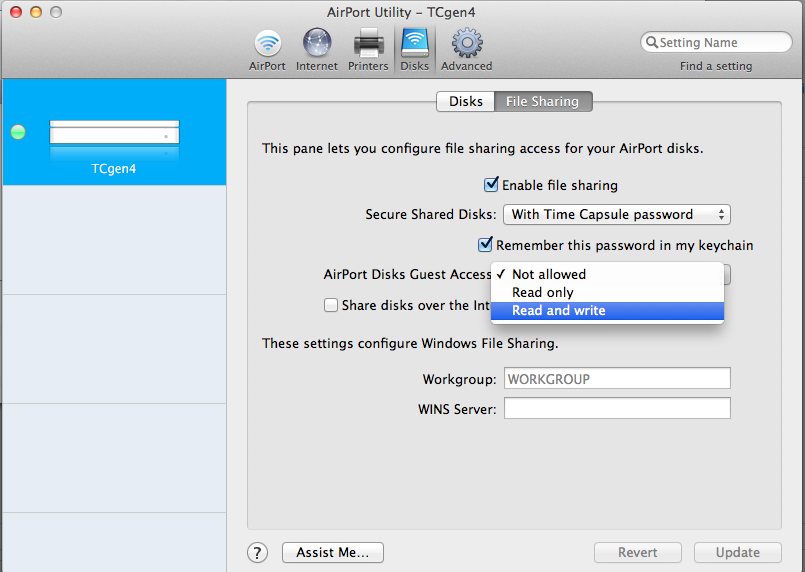Click the Update button
The height and width of the screenshot is (572, 805).
[x=738, y=552]
